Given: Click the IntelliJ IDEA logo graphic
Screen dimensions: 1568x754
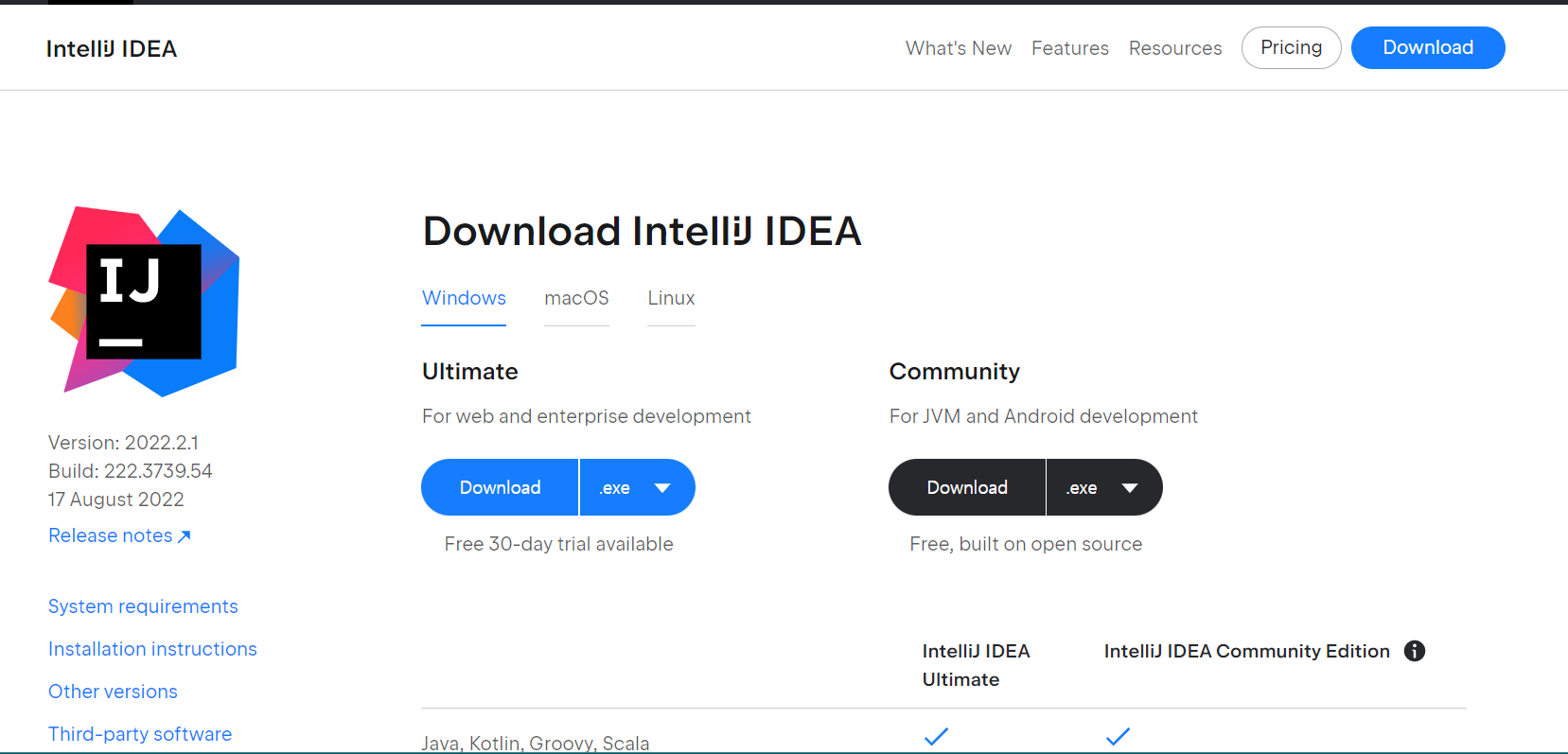Looking at the screenshot, I should [144, 301].
